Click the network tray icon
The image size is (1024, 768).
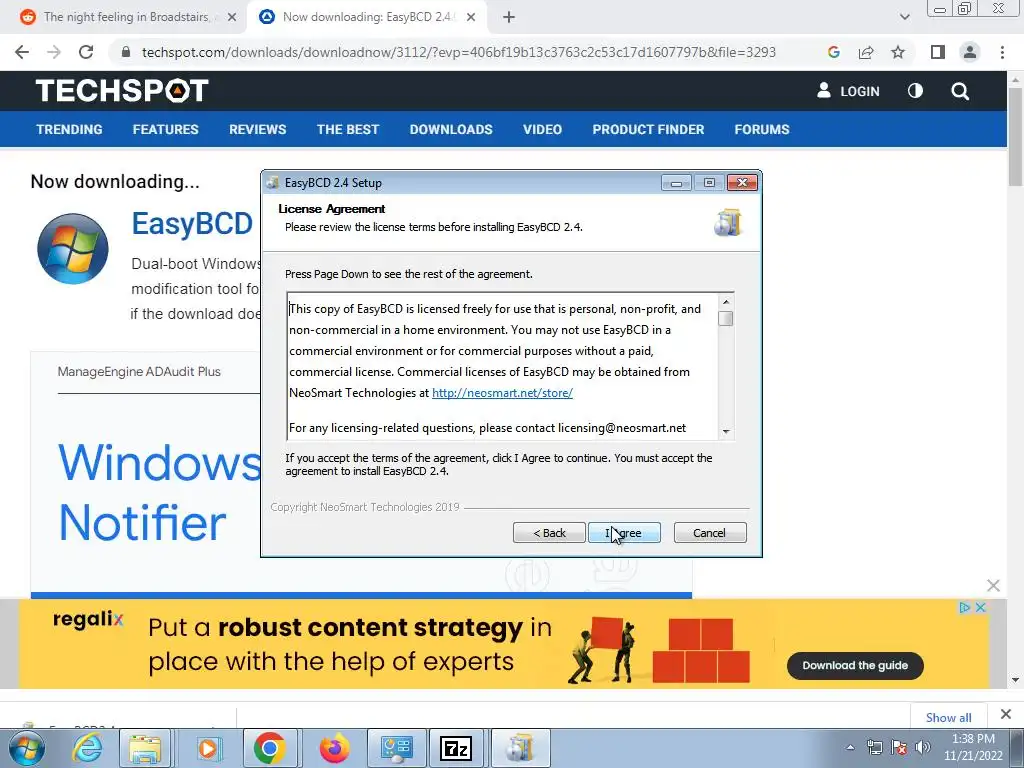click(874, 748)
